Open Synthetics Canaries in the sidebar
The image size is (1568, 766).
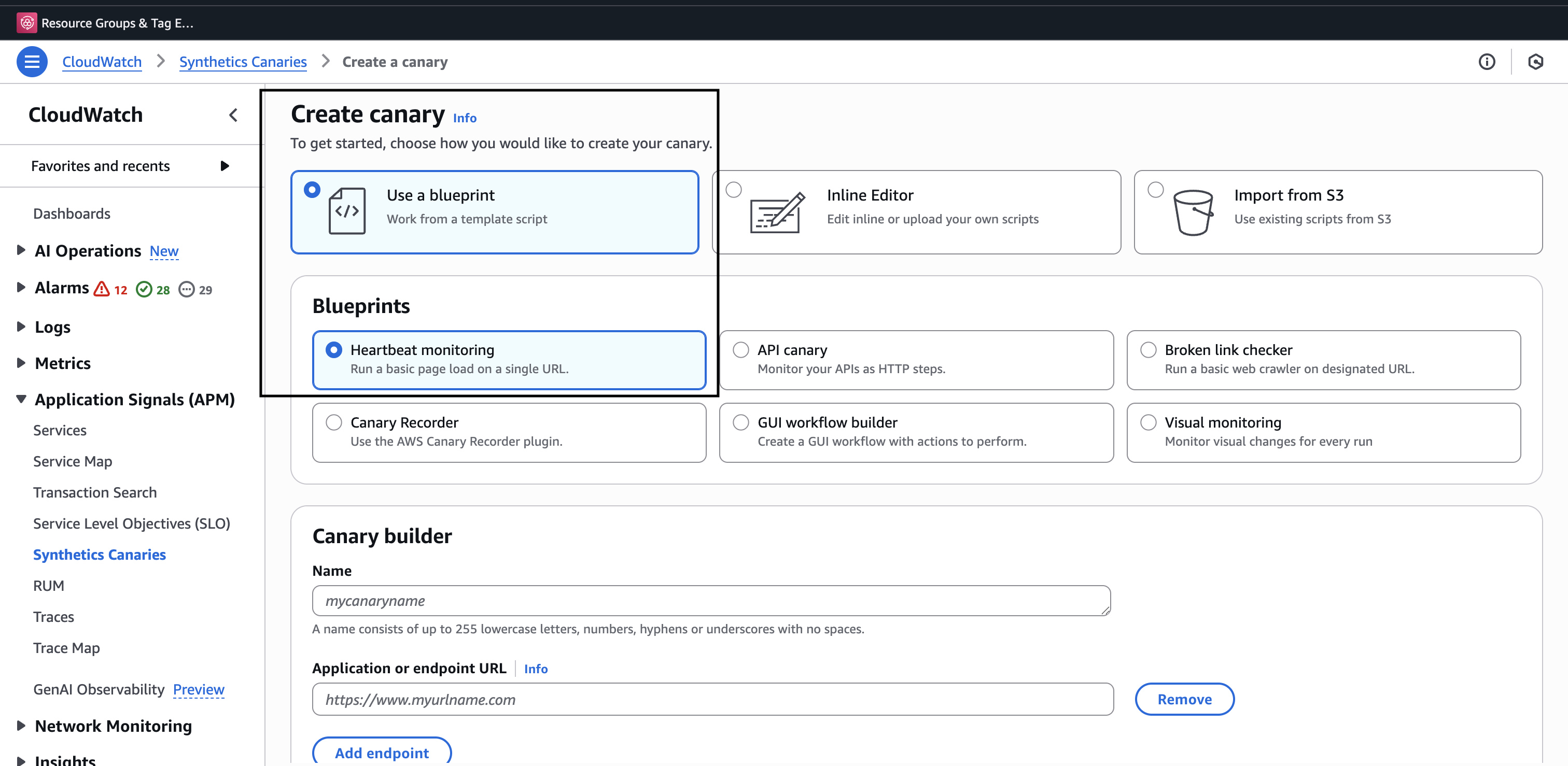pos(99,554)
